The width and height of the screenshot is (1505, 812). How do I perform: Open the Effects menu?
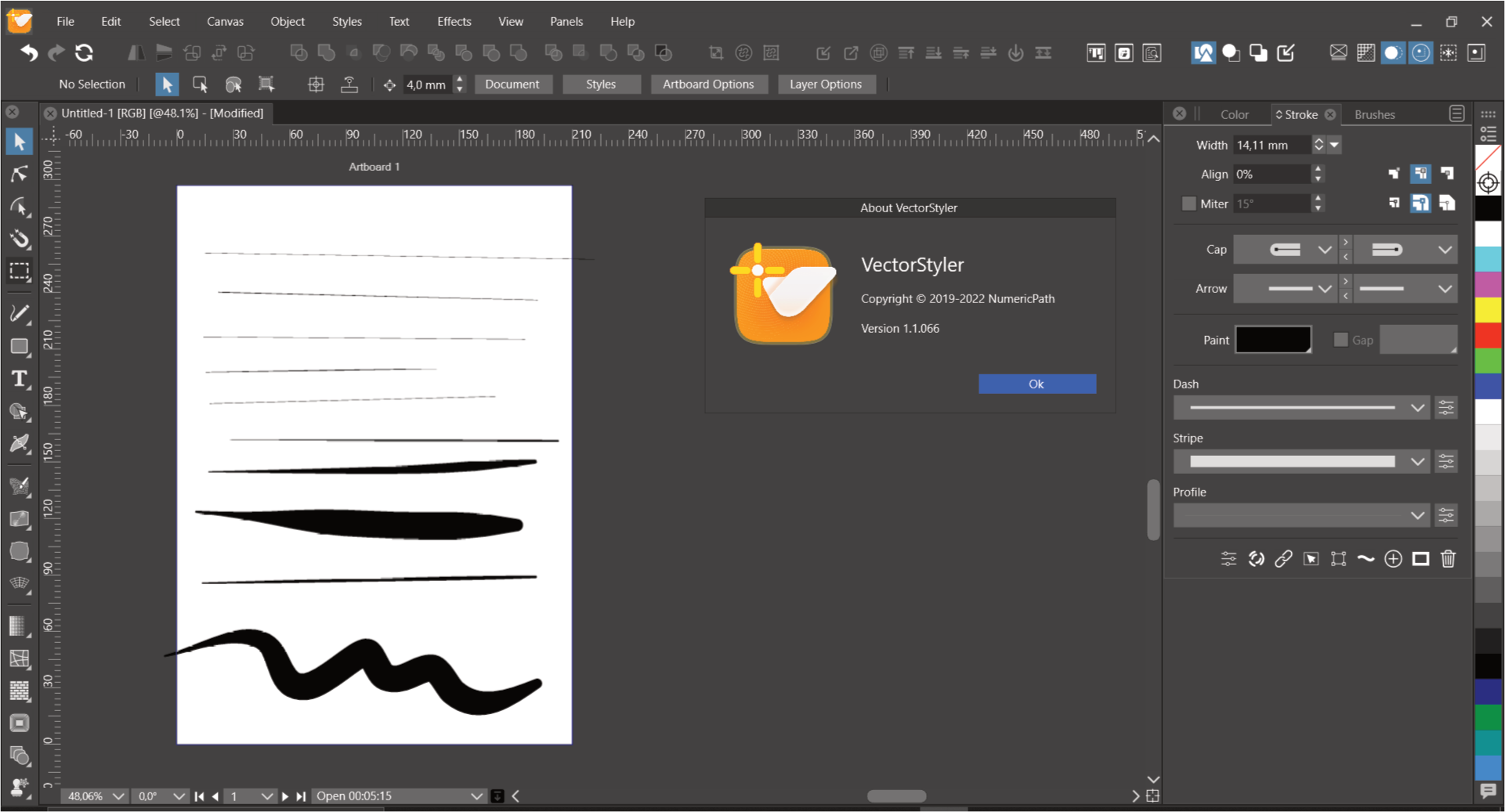tap(454, 21)
